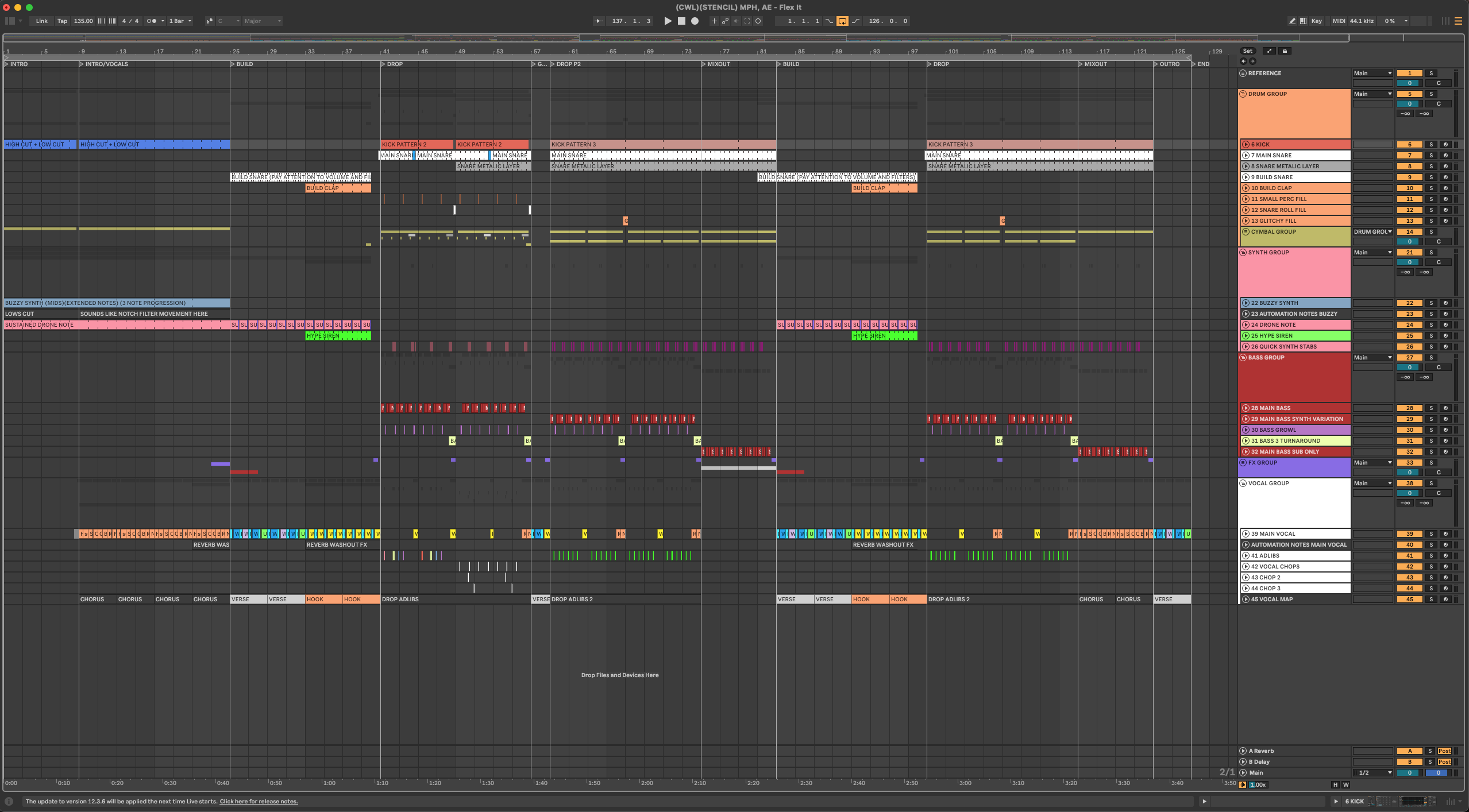Click Capture MIDI bracket icon

click(747, 21)
